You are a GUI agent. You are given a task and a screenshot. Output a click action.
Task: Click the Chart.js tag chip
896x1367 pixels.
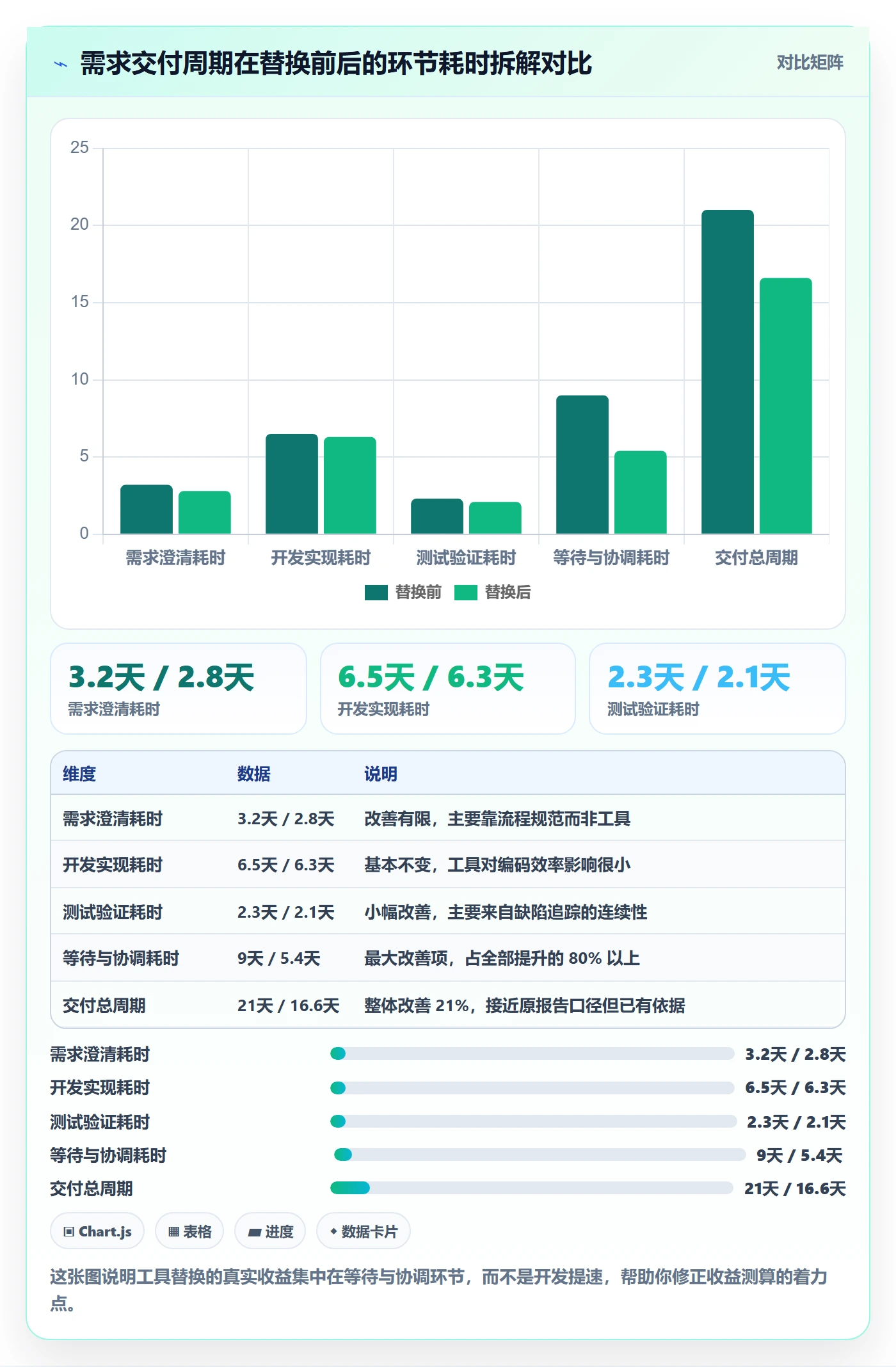coord(97,1231)
